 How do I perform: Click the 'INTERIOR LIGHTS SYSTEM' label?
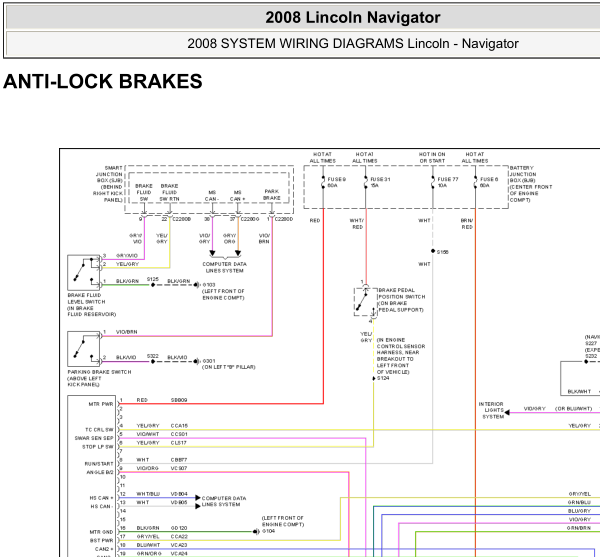click(491, 410)
